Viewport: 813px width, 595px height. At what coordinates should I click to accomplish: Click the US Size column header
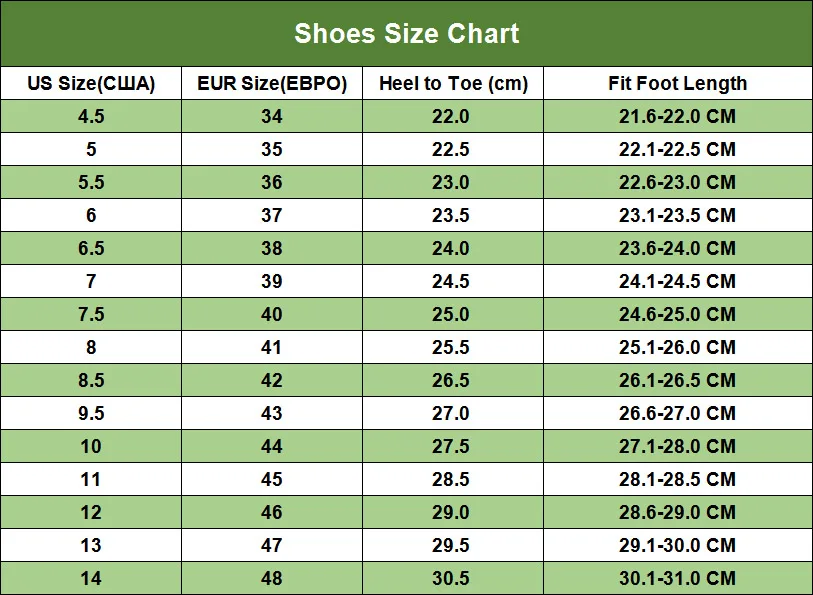[91, 83]
